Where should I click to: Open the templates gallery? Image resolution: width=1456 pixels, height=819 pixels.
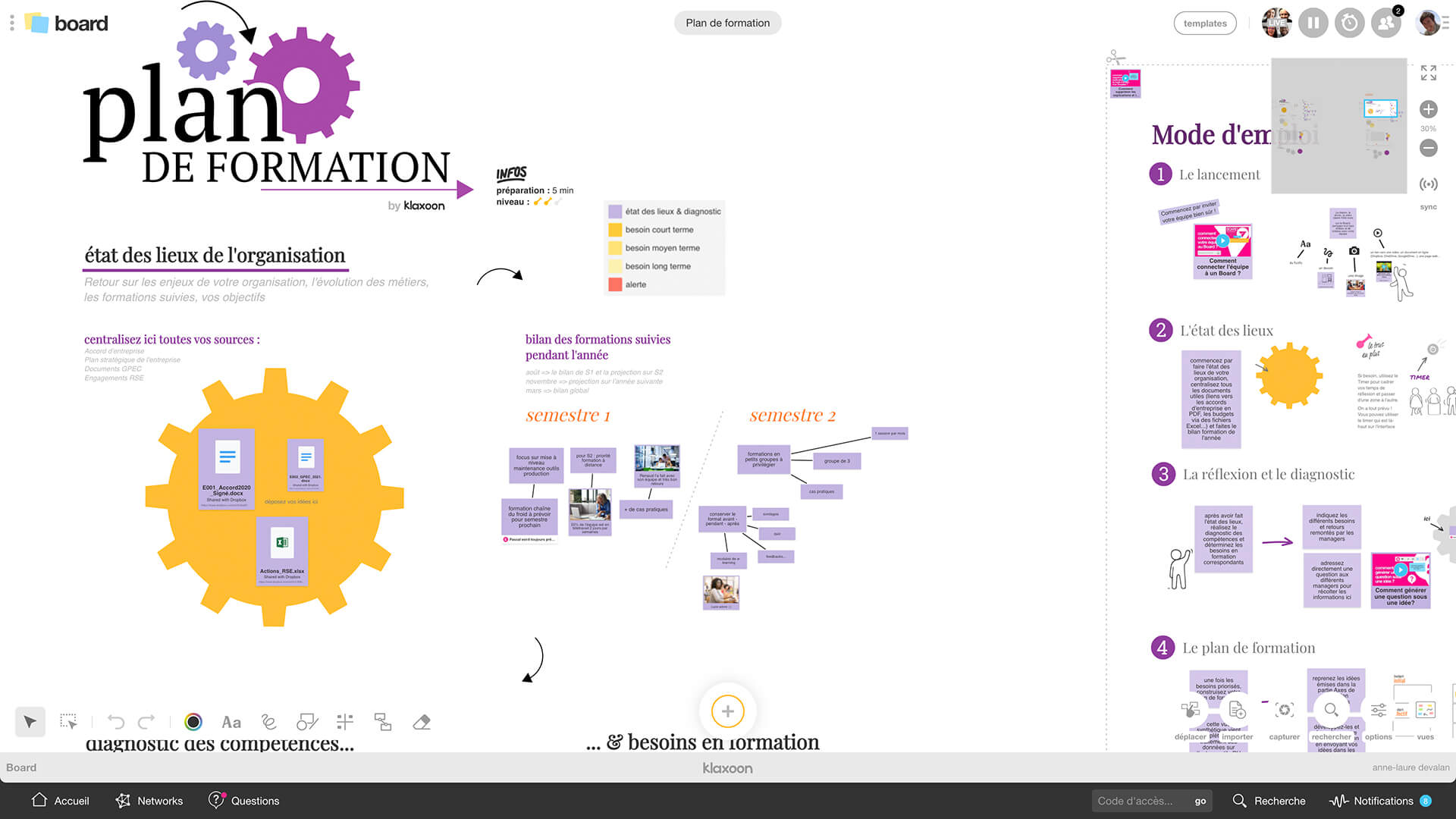click(1205, 23)
